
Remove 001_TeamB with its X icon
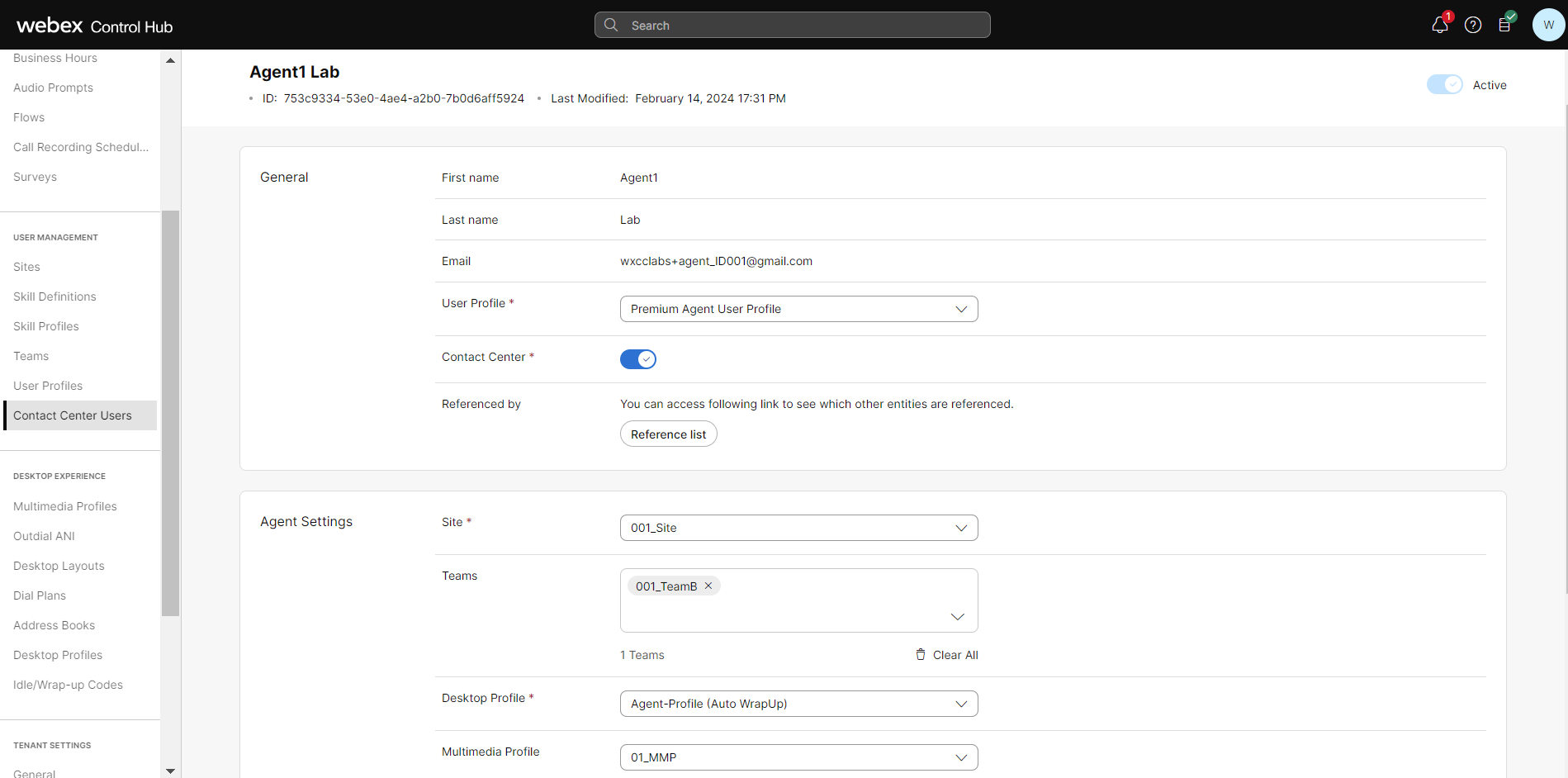tap(708, 586)
